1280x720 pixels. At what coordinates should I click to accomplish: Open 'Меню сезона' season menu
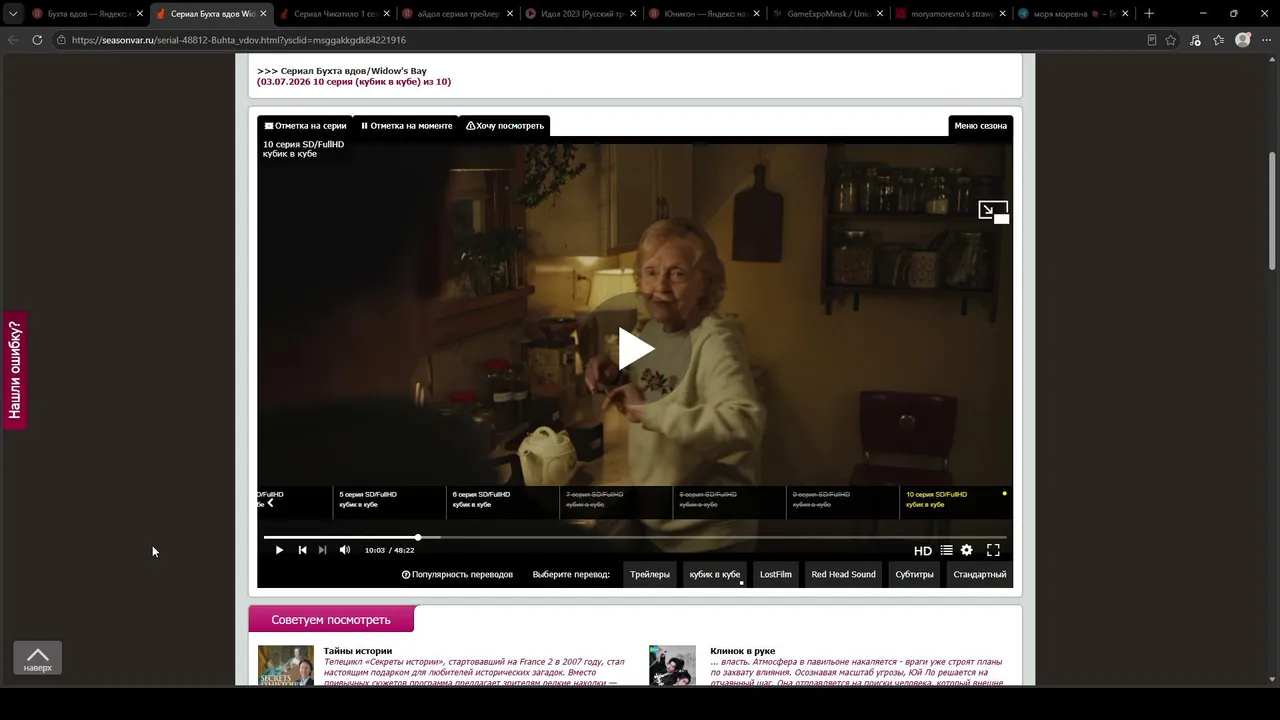980,126
